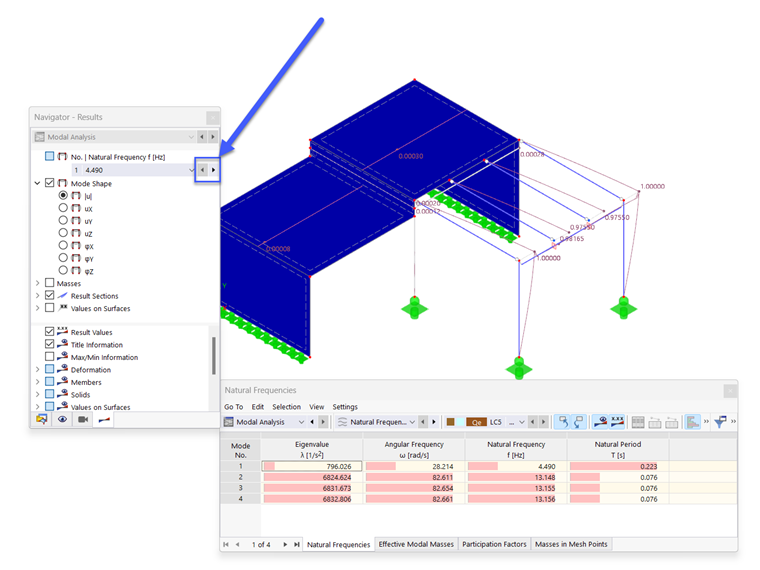This screenshot has height=570, width=760.
Task: Click next load case arrow beside LC5
Action: click(544, 422)
